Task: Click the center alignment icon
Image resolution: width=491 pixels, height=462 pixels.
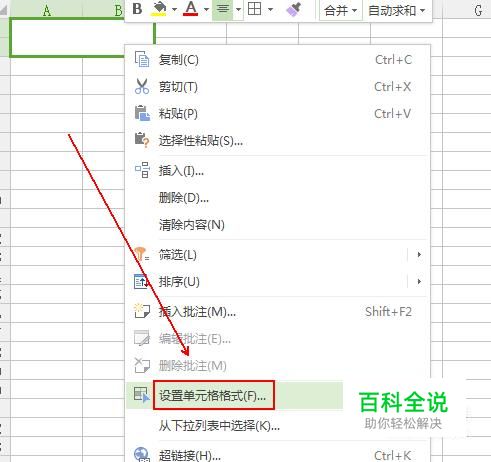Action: (x=223, y=9)
